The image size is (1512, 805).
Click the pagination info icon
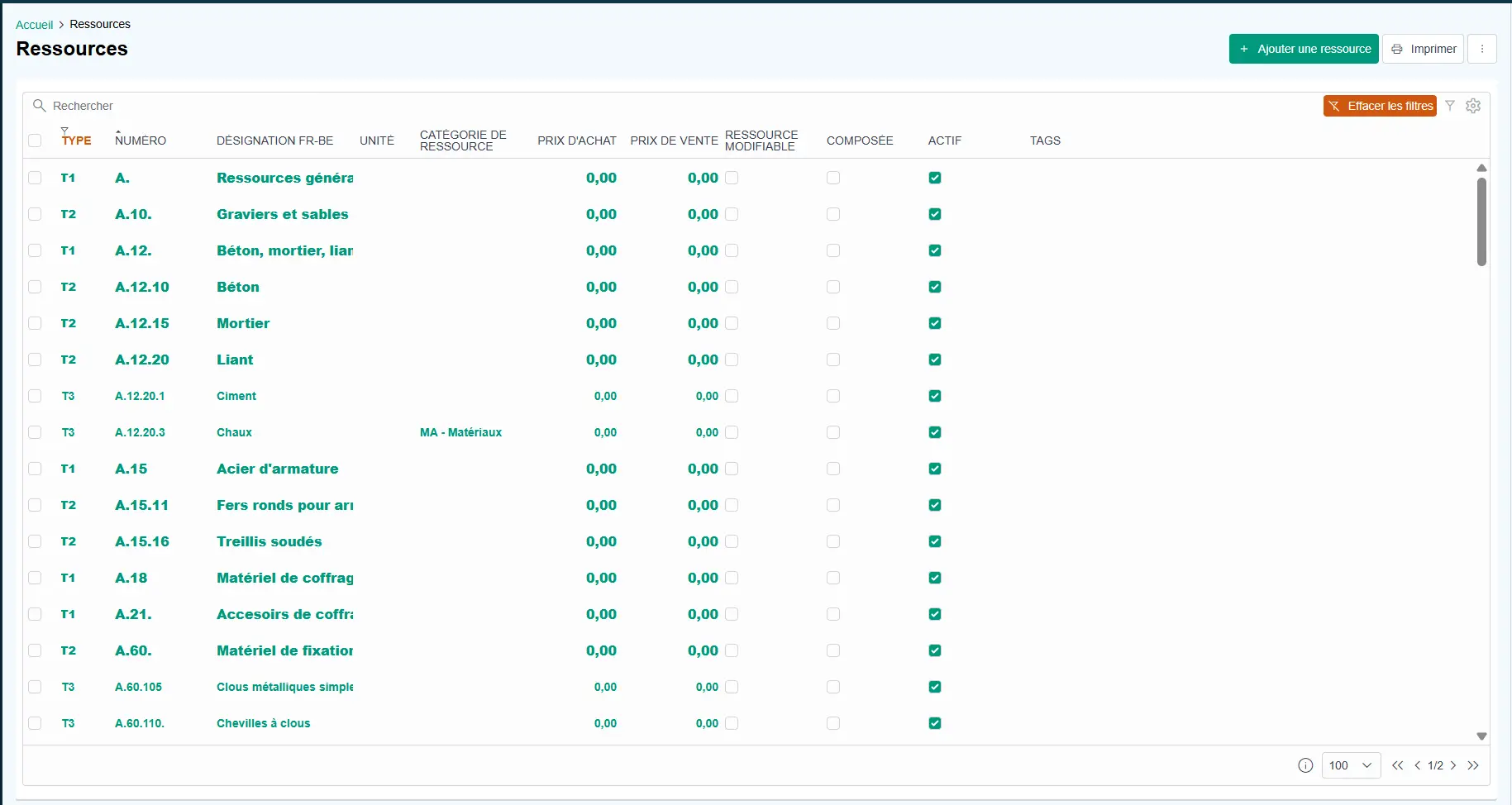pos(1305,765)
